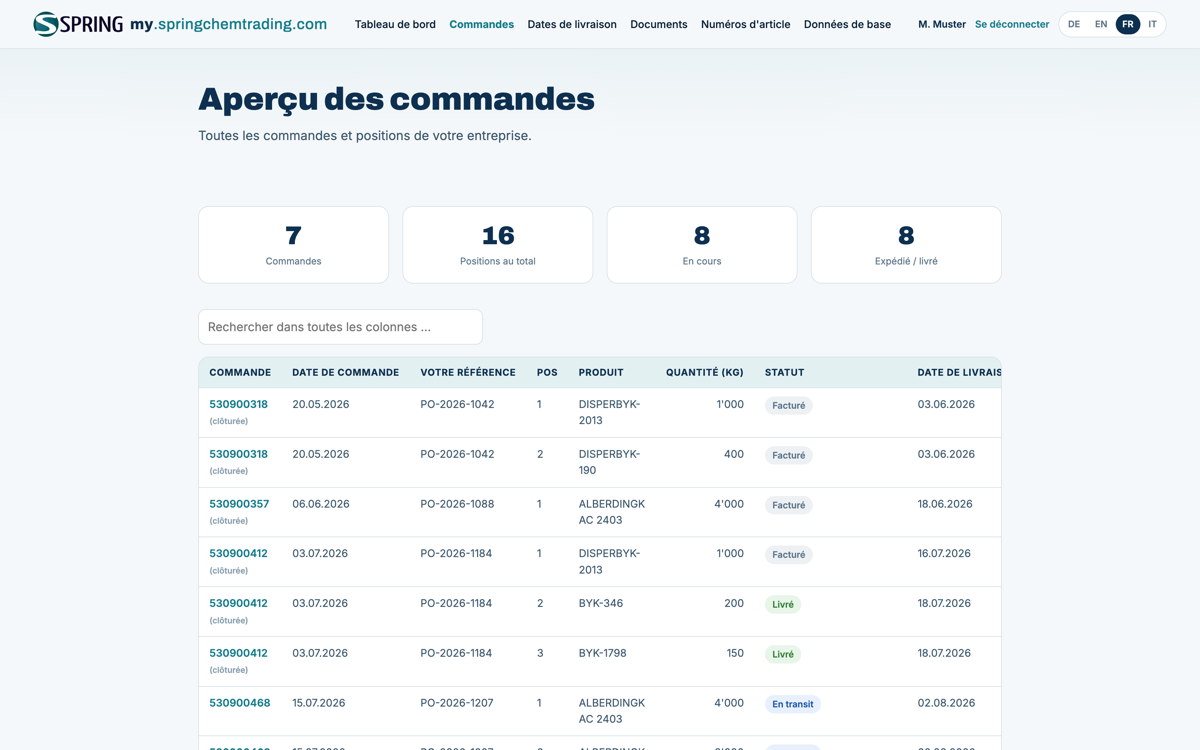This screenshot has height=750, width=1200.
Task: Click the Livré badge in the BYK-346 row
Action: tap(783, 604)
